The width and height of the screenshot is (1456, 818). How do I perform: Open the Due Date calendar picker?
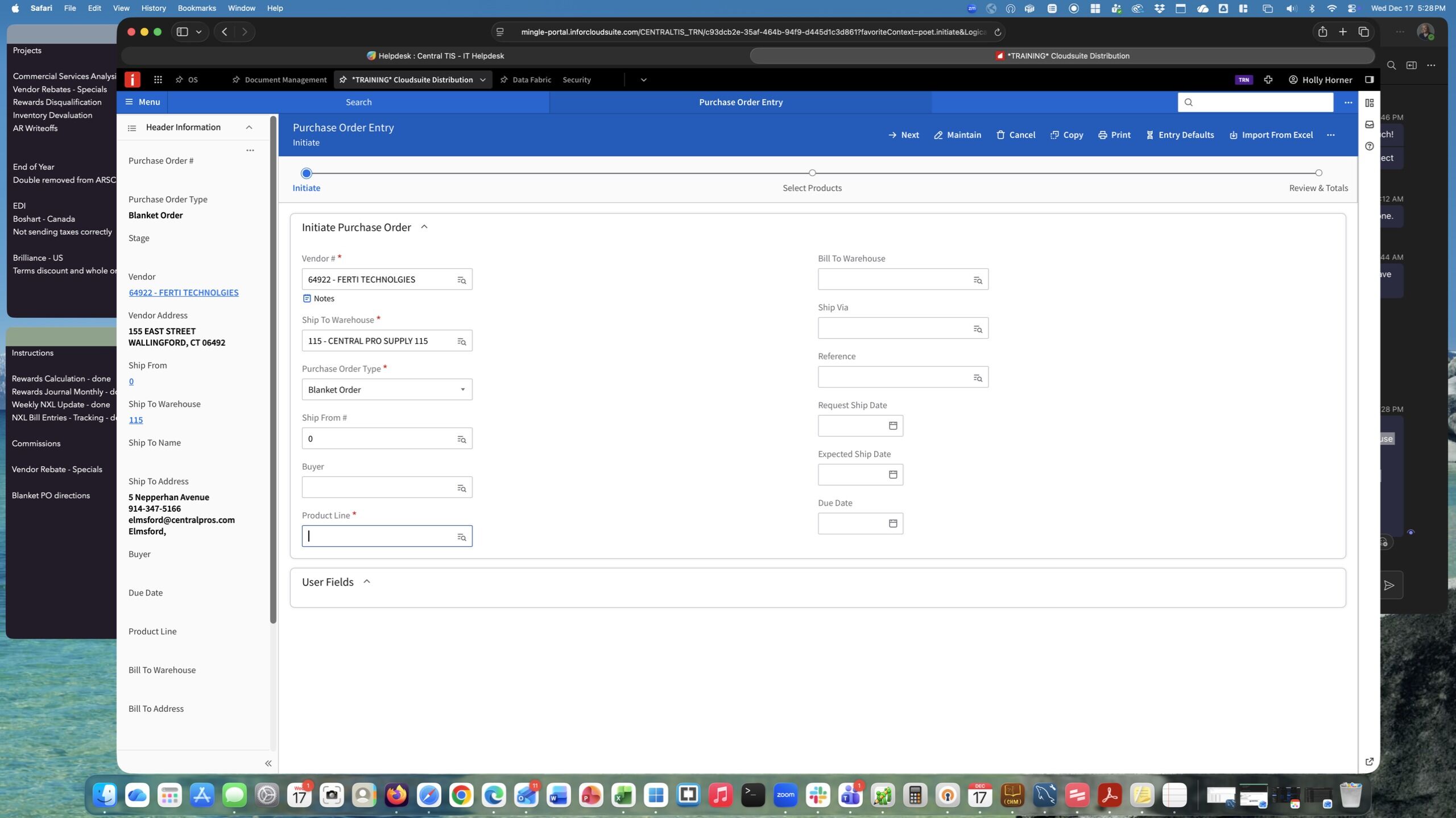(892, 524)
